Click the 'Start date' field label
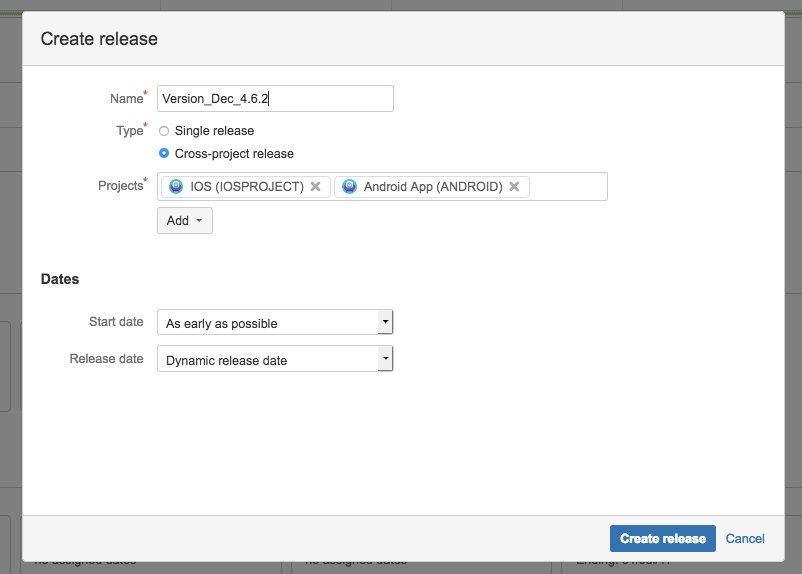Viewport: 802px width, 574px height. (x=116, y=321)
